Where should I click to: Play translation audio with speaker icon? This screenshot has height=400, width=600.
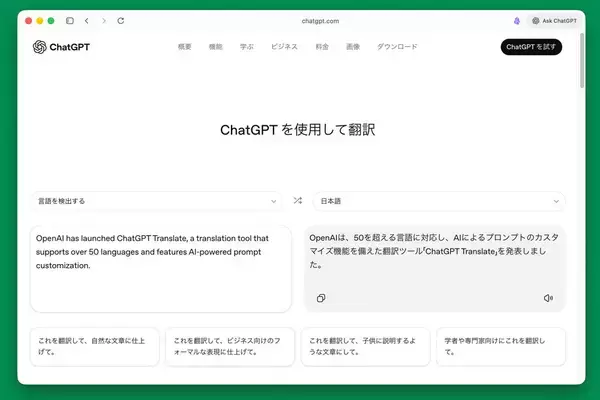(x=548, y=298)
